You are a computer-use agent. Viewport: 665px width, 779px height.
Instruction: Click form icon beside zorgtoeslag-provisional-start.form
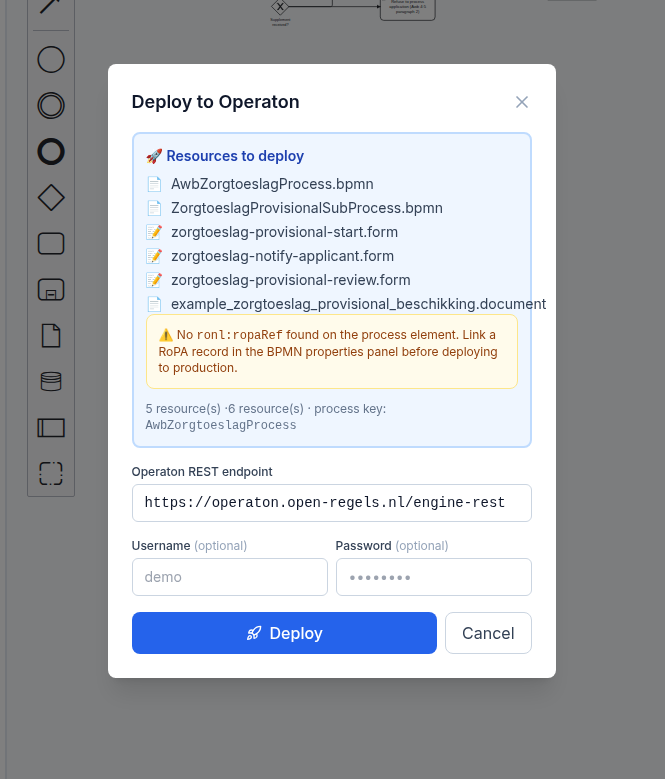[154, 232]
